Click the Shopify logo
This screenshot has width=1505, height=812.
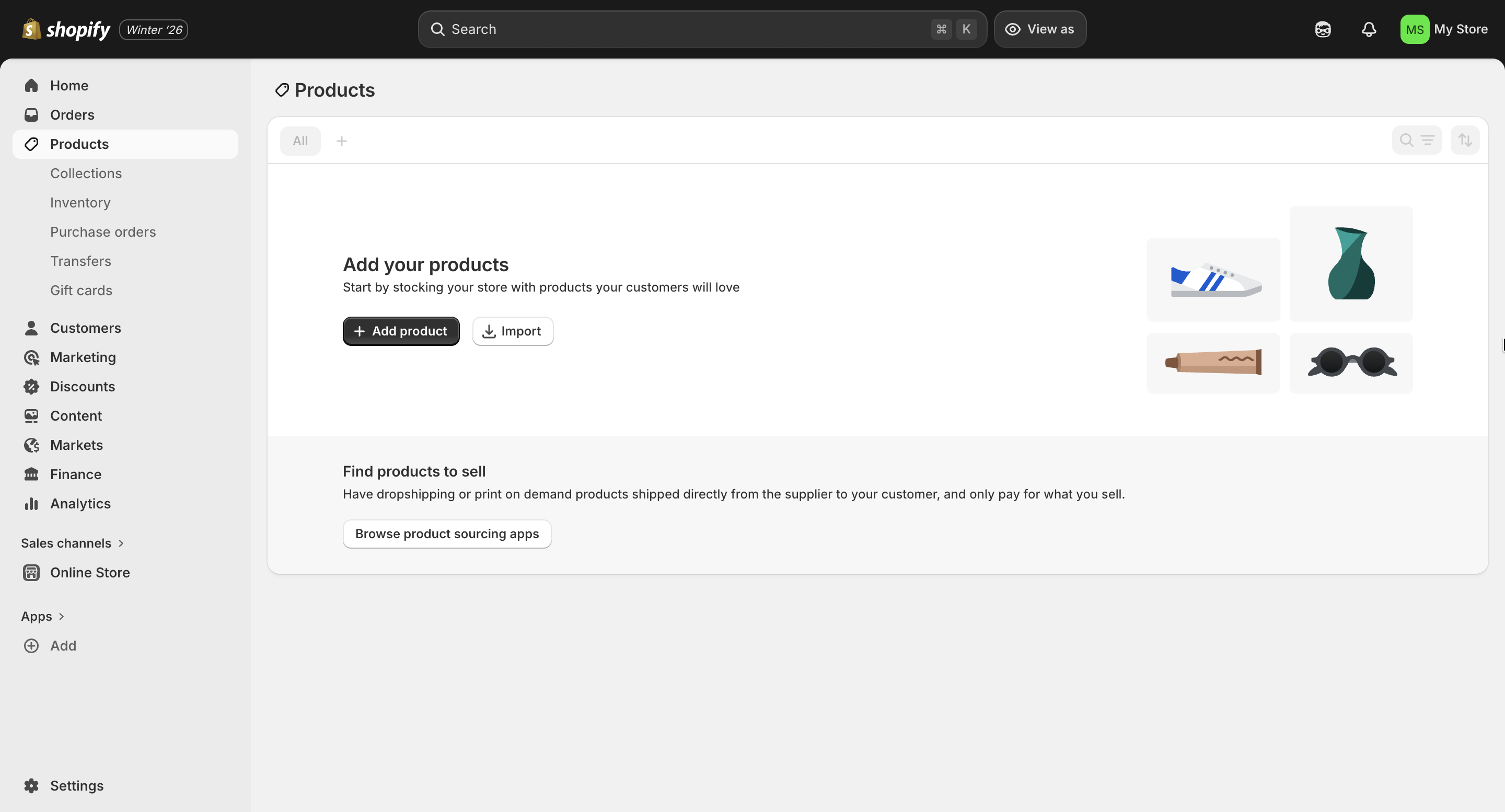(66, 29)
